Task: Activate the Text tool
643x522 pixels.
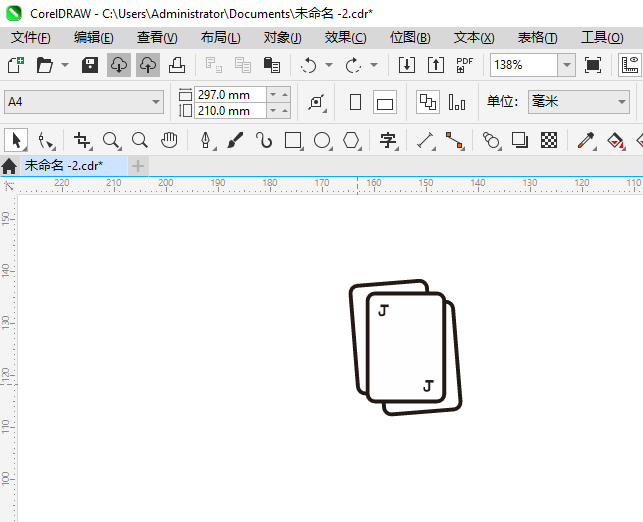Action: click(388, 140)
